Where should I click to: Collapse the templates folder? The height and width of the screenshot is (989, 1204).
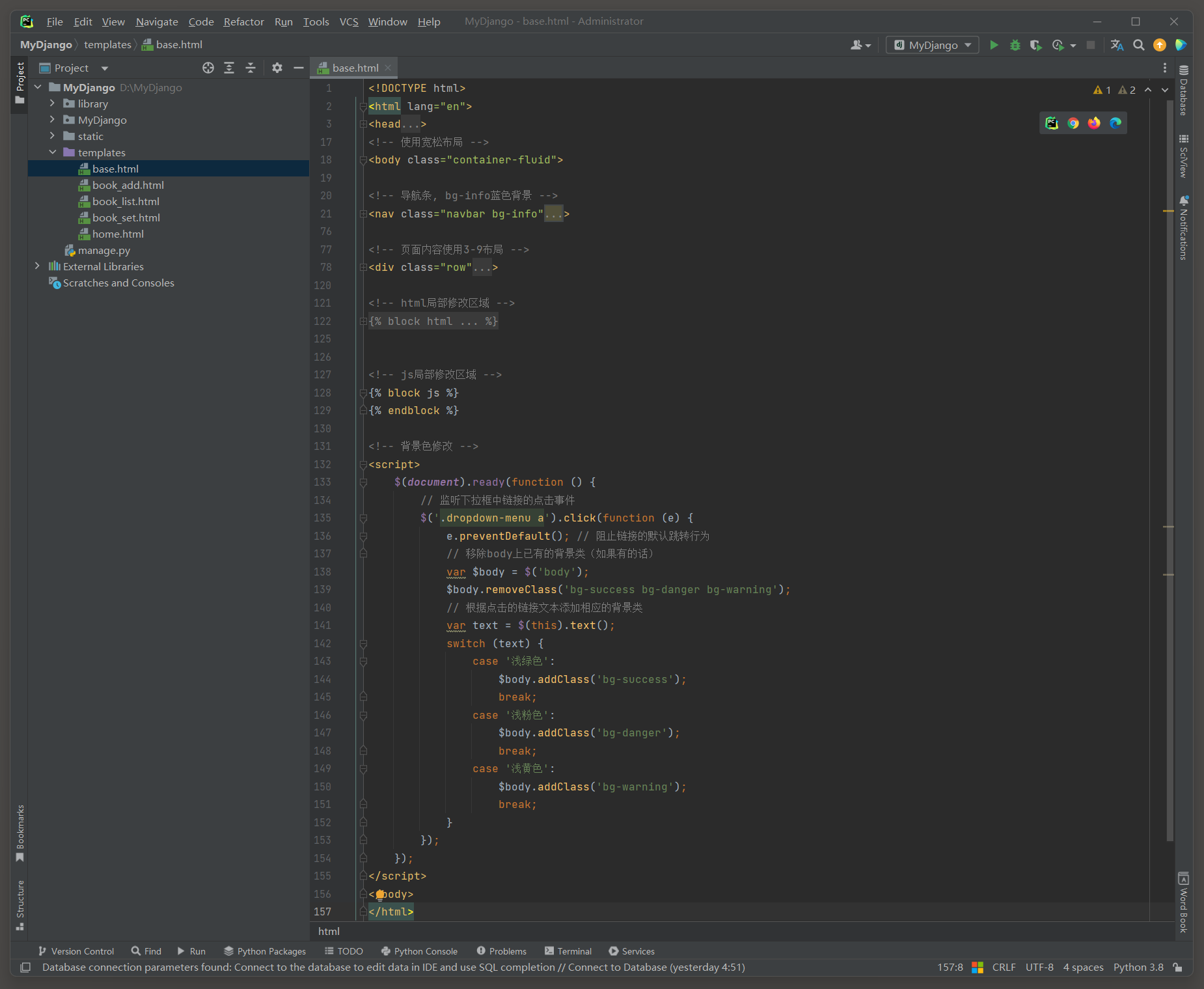coord(52,152)
